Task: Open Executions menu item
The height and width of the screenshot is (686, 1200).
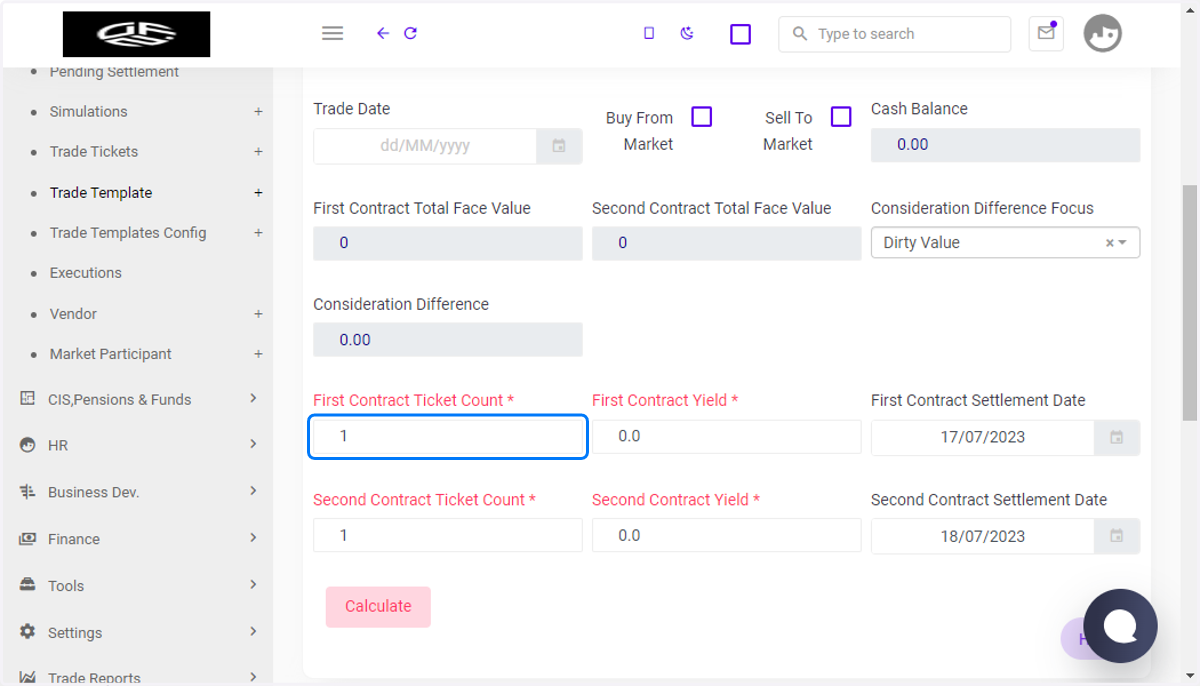Action: tap(86, 273)
